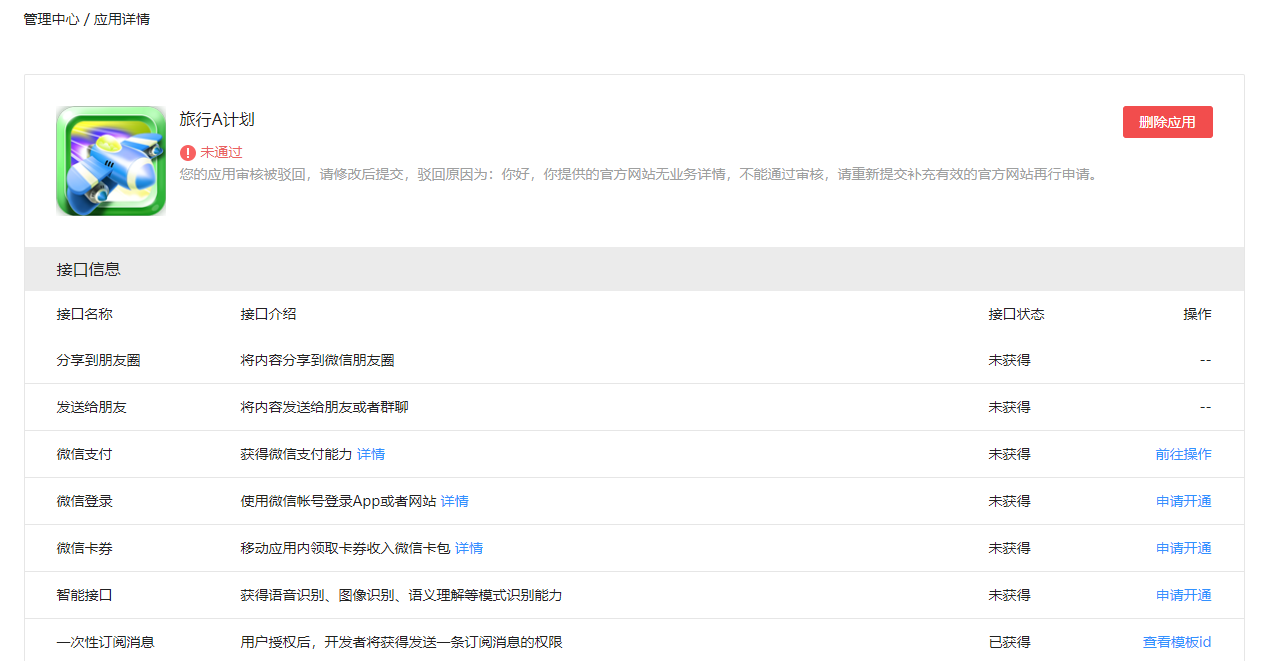Select the app name 旅行A计划
1274x661 pixels.
(x=217, y=120)
